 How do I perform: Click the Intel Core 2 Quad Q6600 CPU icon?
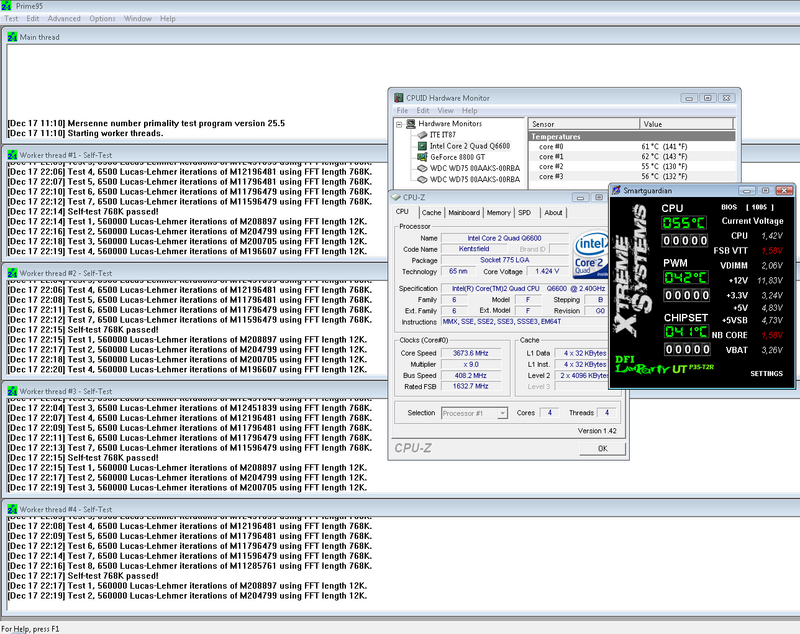click(x=422, y=146)
